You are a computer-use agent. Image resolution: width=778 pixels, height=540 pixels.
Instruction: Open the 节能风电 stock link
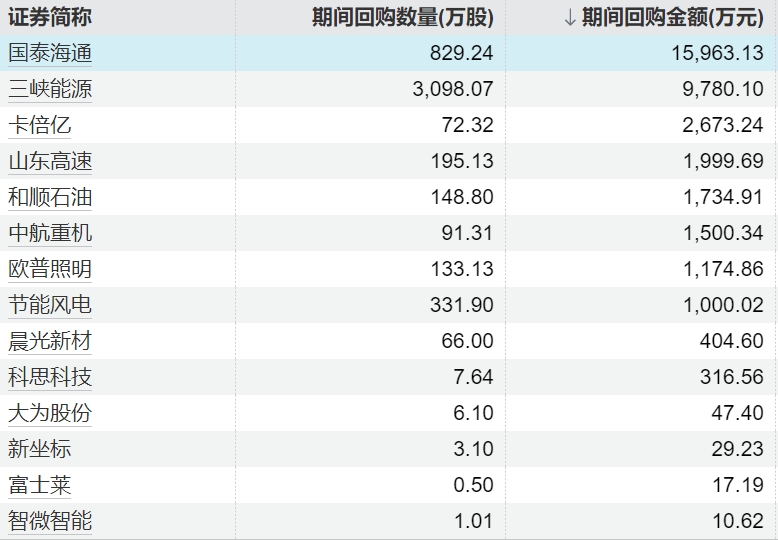[50, 306]
